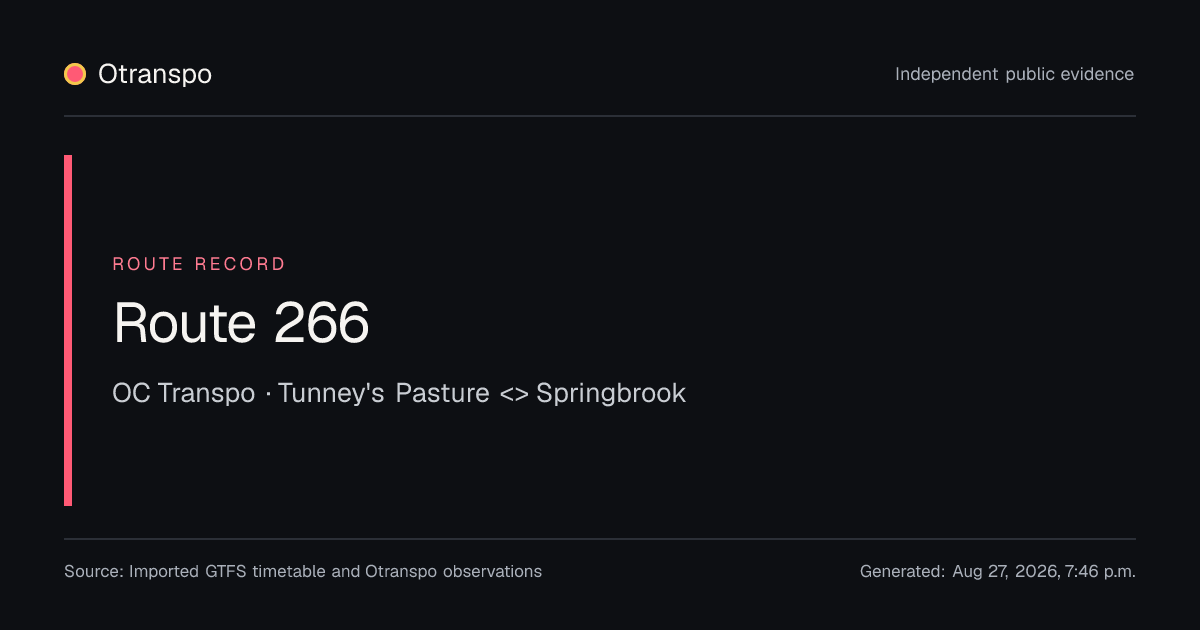This screenshot has height=630, width=1200.
Task: Click the 7:46 p.m. timestamp
Action: (1100, 572)
